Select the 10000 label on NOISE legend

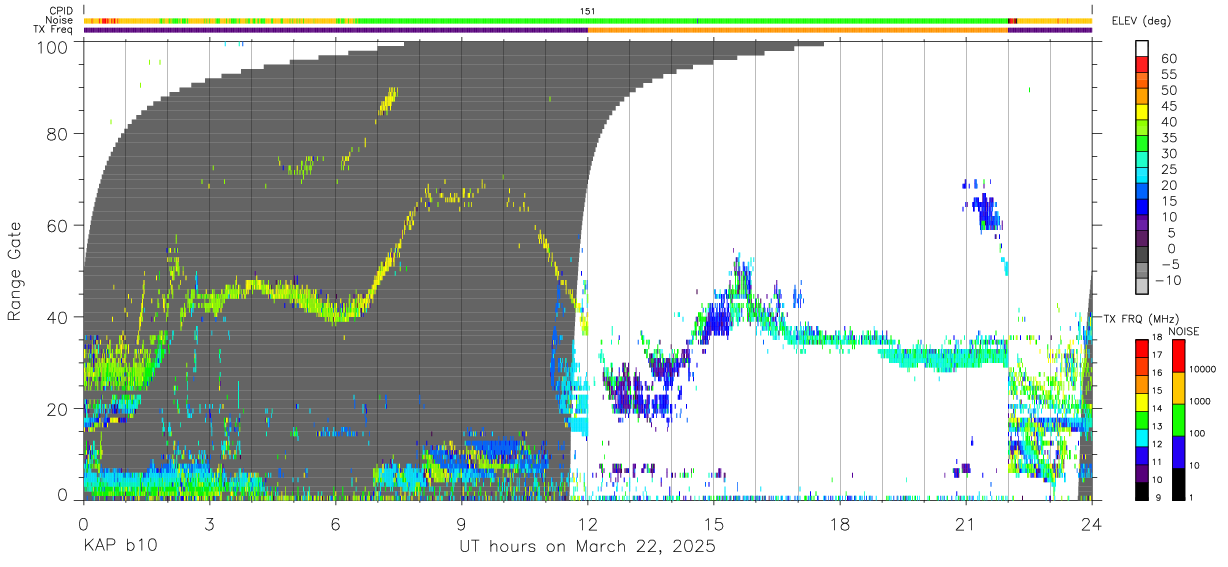tap(1205, 369)
